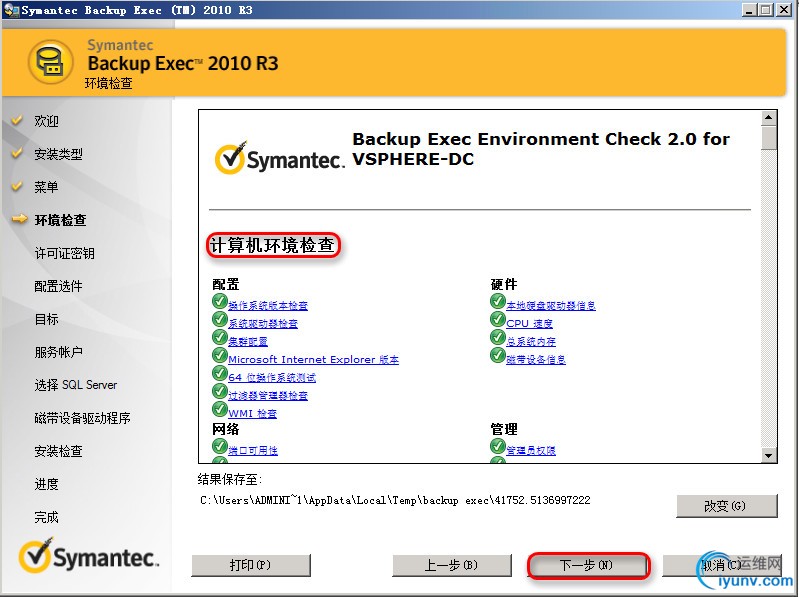Click the results path ending in 41752.5136997222
The image size is (799, 597).
(x=395, y=500)
